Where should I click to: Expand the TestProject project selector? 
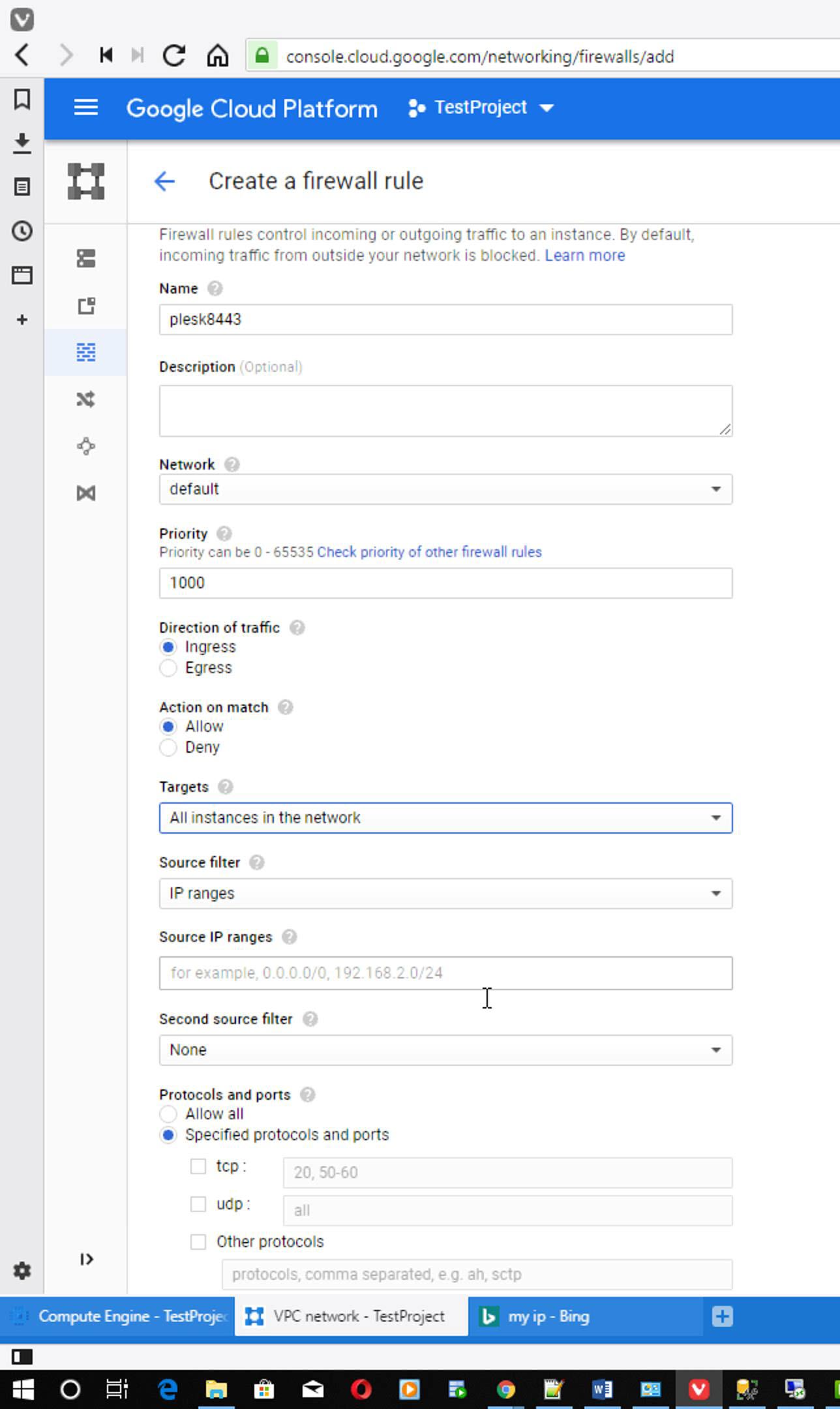click(x=481, y=108)
